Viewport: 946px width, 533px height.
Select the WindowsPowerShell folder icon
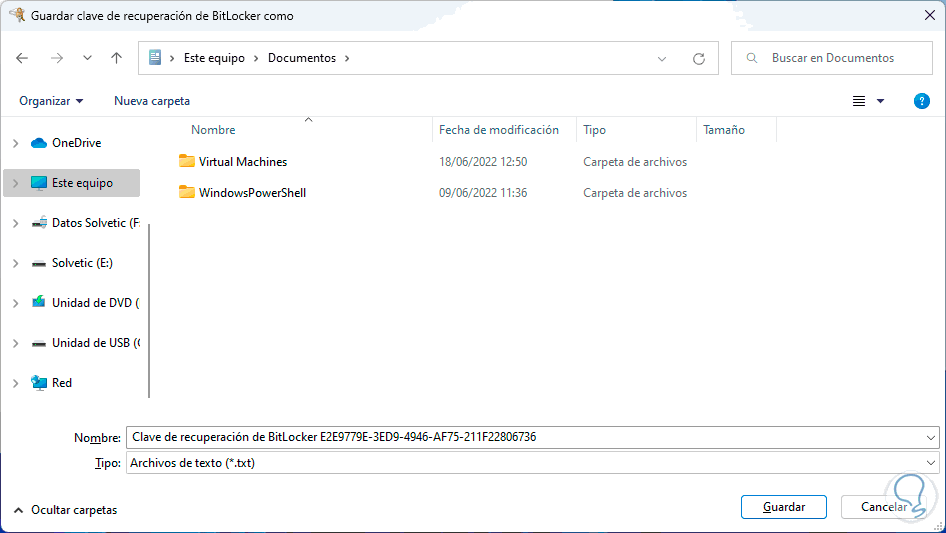(x=187, y=192)
